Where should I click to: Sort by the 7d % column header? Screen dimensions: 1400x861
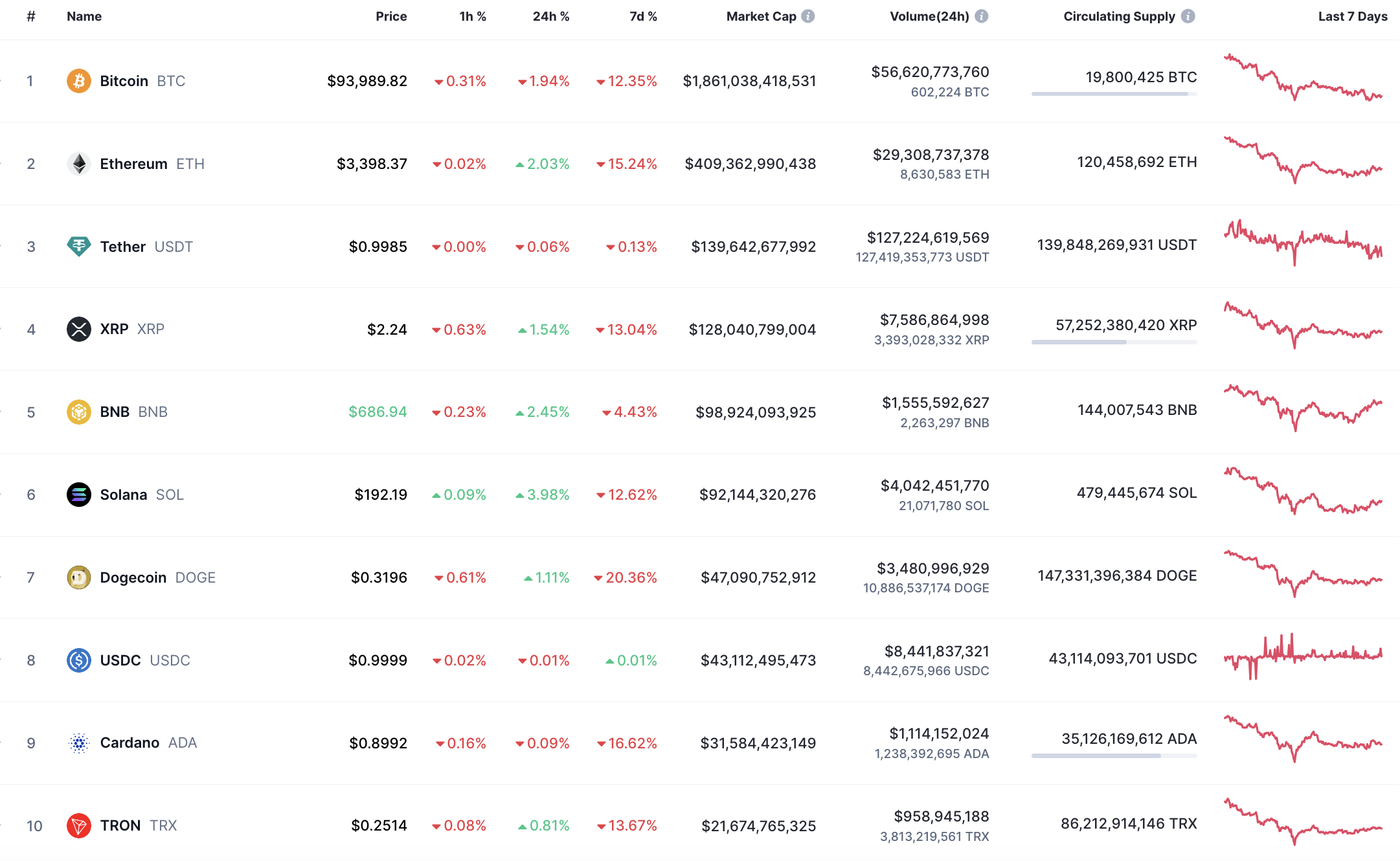(643, 16)
